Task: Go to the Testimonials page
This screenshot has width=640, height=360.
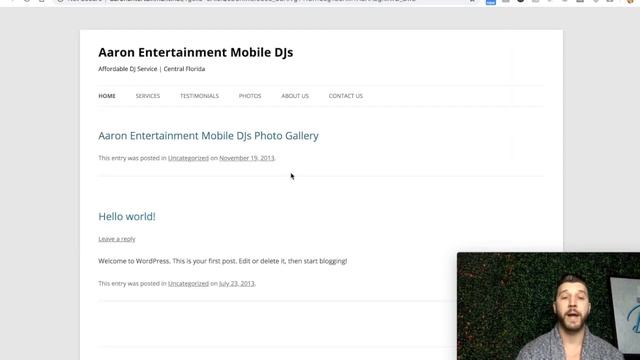Action: (x=200, y=96)
